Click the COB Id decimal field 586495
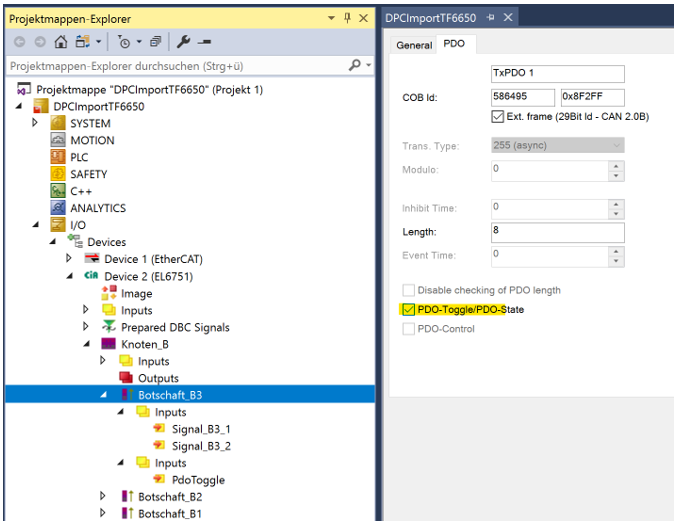Image resolution: width=681 pixels, height=527 pixels. 523,97
